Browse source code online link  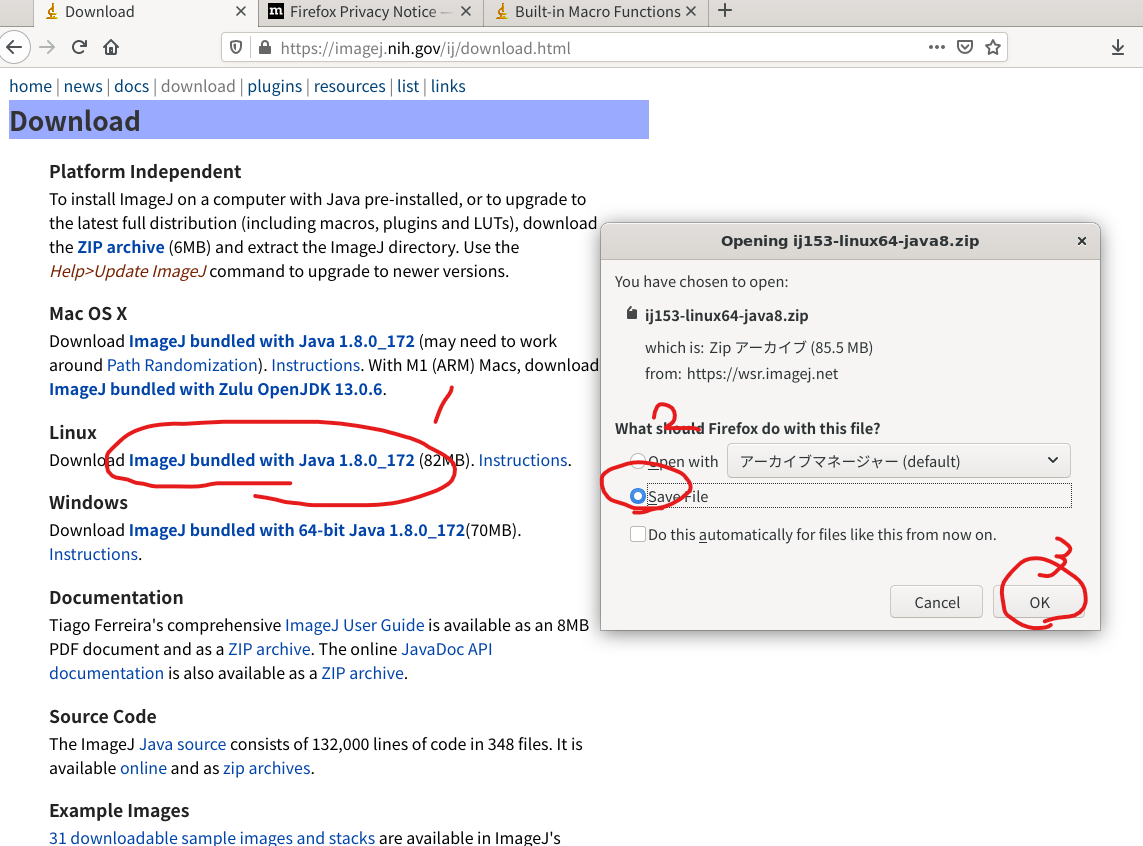pos(143,768)
